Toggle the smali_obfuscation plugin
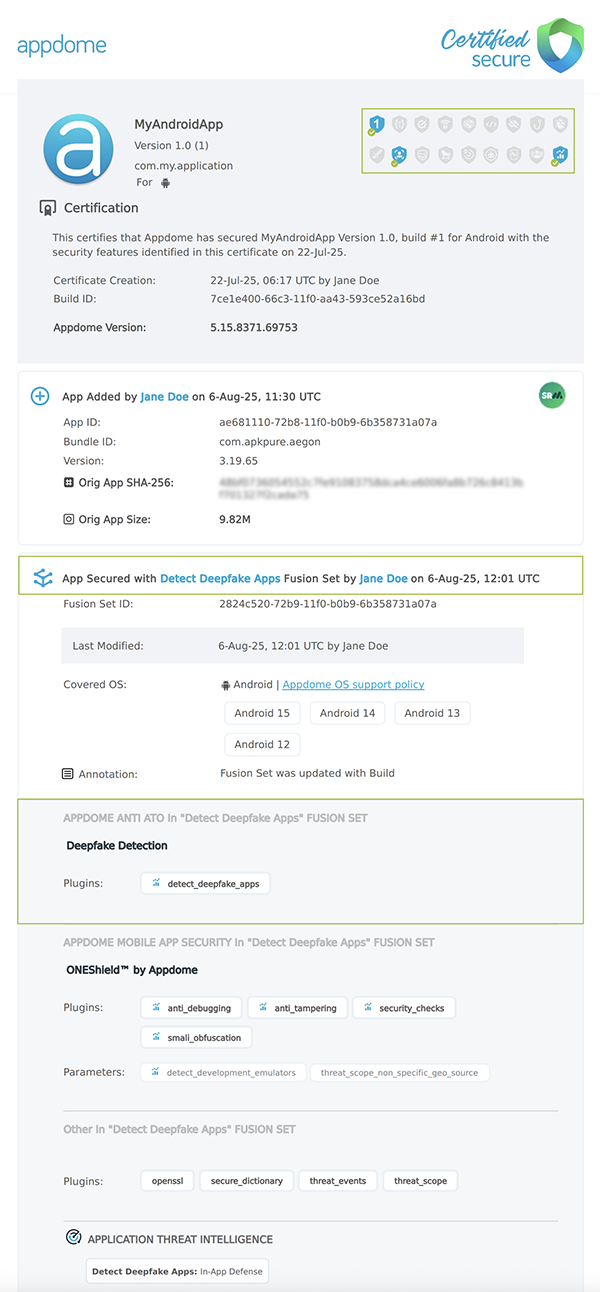The height and width of the screenshot is (1292, 600). (196, 1037)
